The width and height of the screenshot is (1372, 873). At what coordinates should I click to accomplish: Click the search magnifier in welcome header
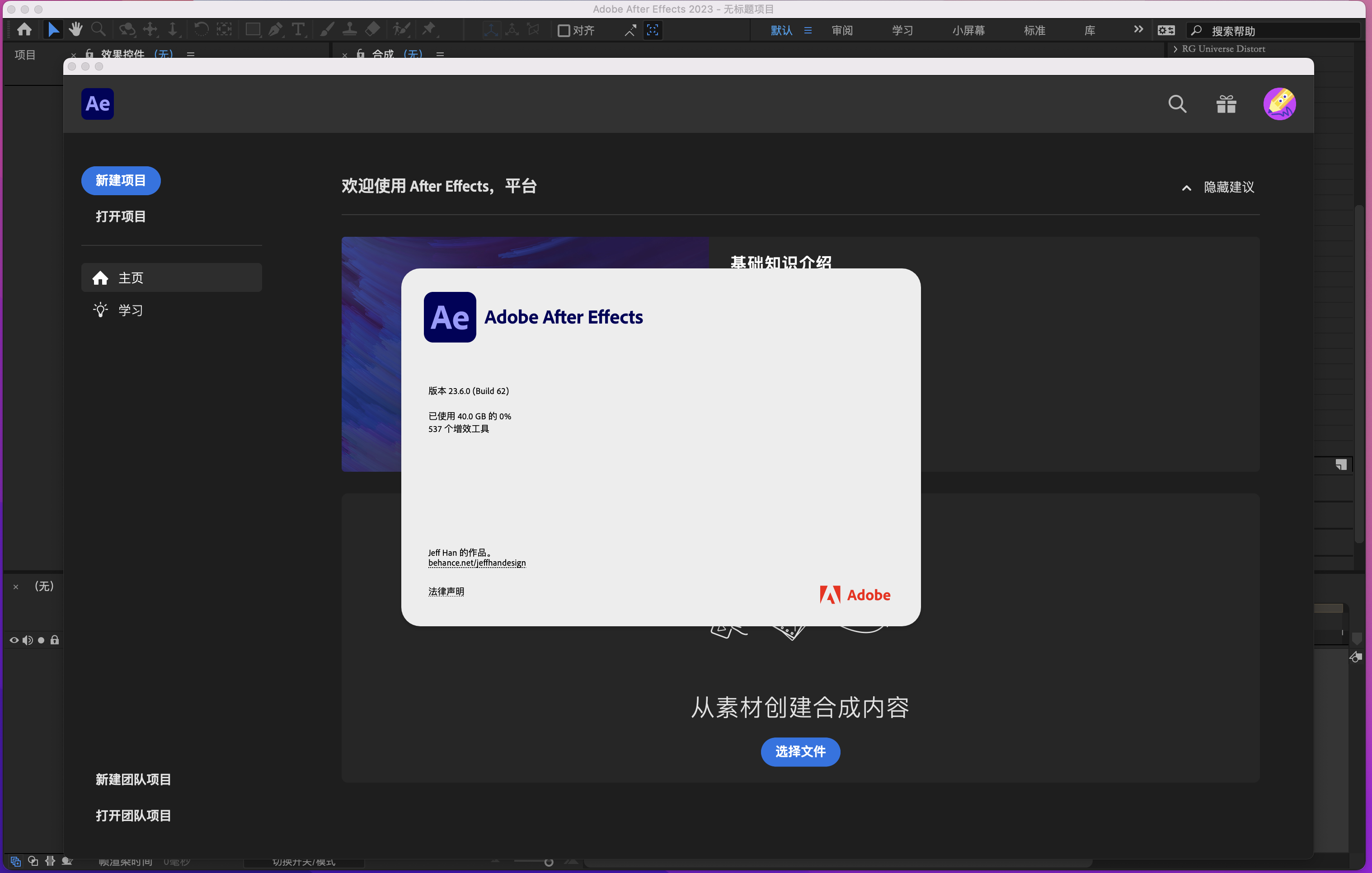(1177, 104)
